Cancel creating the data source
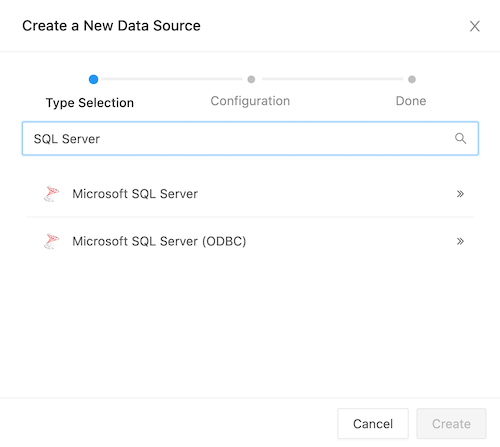Viewport: 500px width, 447px height. pyautogui.click(x=373, y=424)
